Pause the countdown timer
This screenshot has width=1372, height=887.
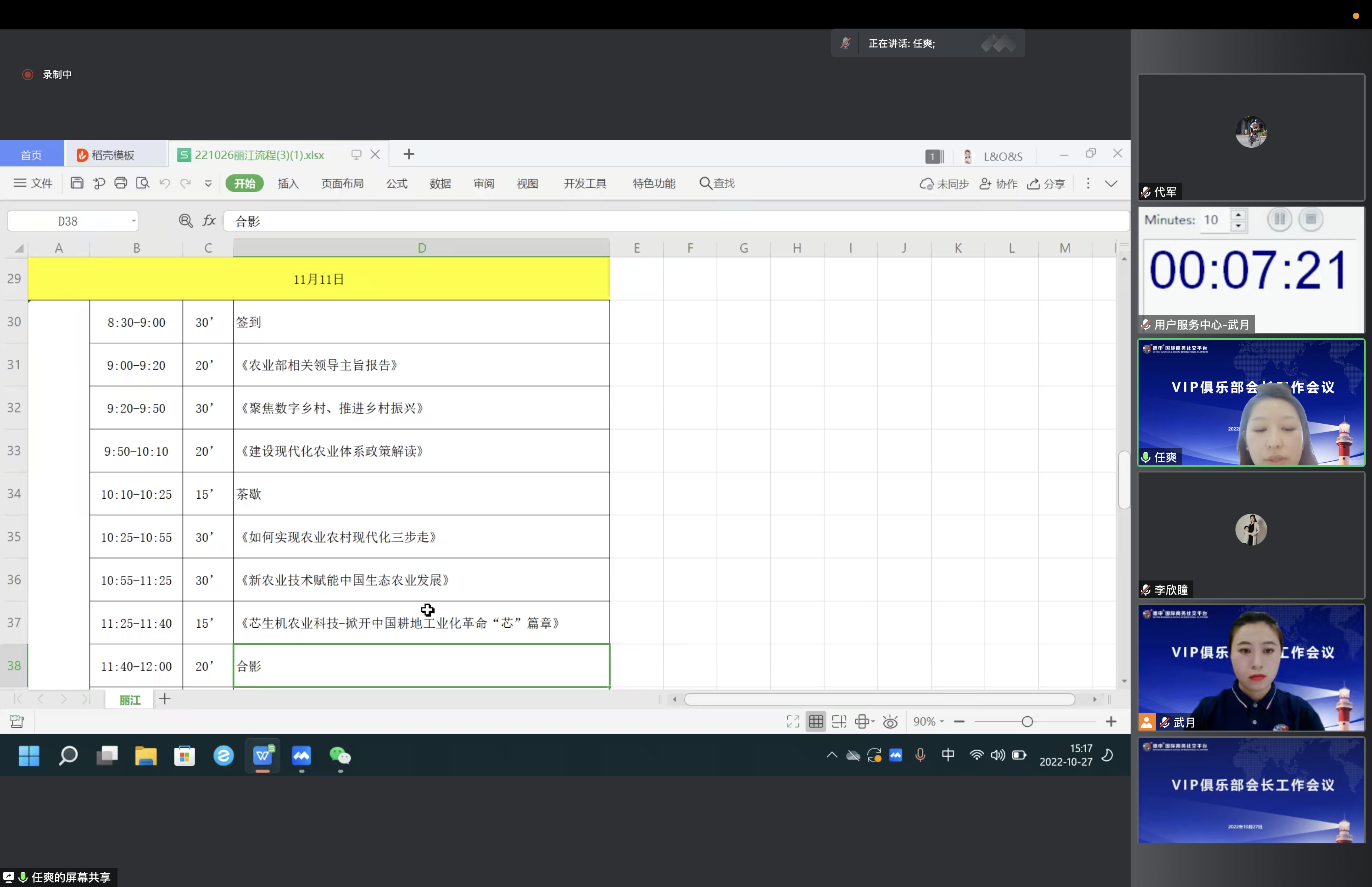1280,220
